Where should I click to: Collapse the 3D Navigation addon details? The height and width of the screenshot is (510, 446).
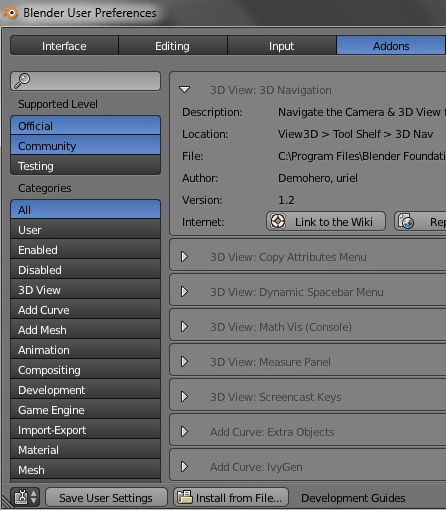[184, 90]
